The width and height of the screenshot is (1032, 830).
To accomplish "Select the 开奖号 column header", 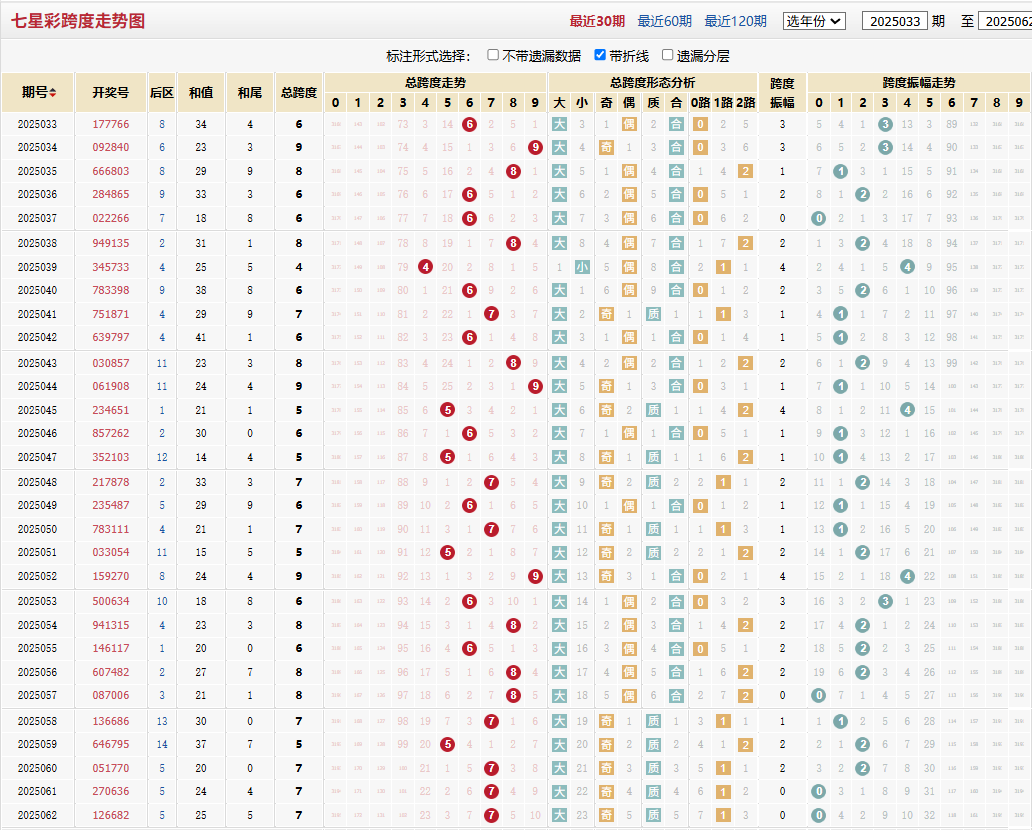I will click(111, 93).
